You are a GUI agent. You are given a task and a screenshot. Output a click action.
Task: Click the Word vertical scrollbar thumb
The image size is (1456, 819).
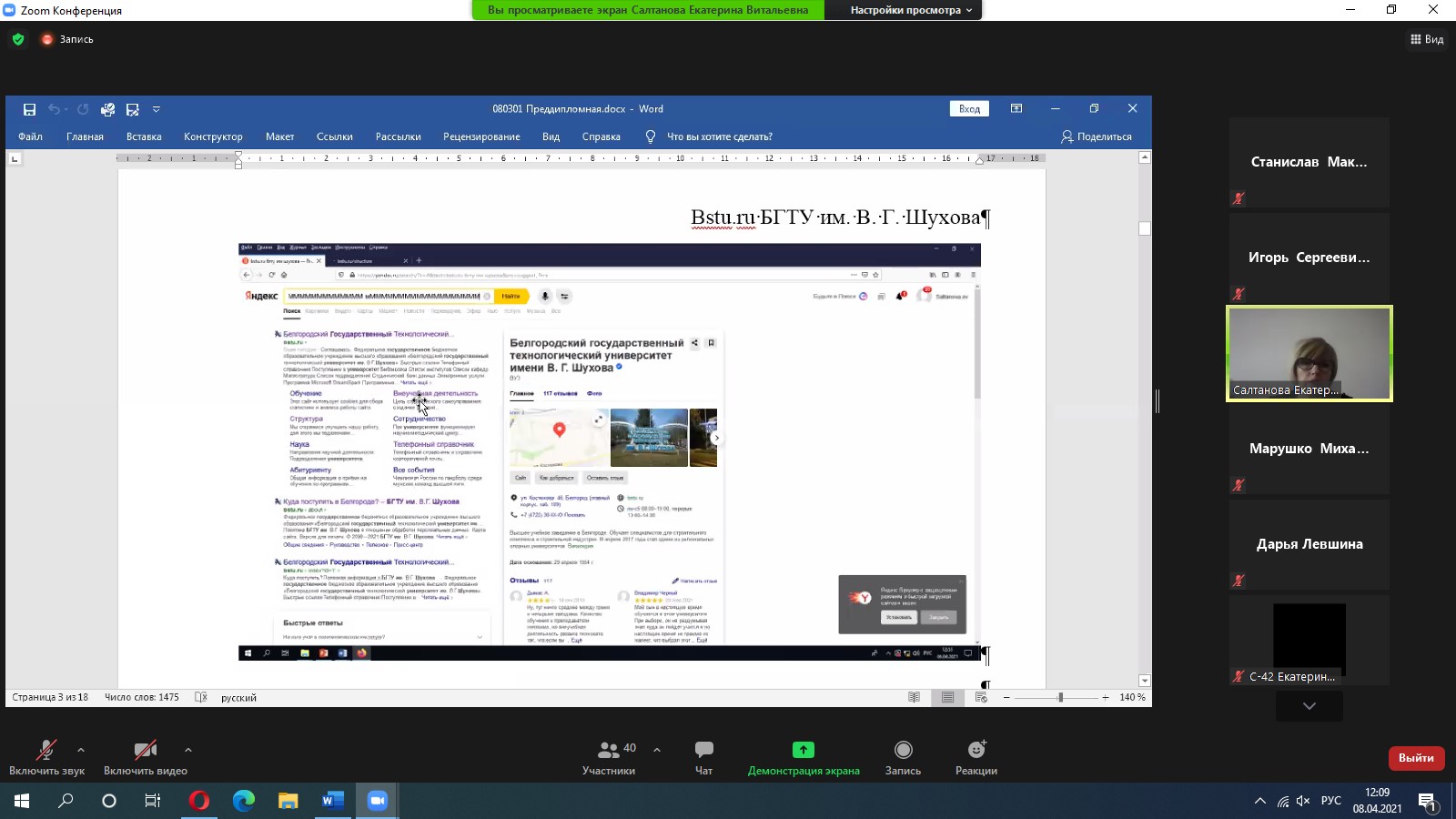(x=1145, y=228)
